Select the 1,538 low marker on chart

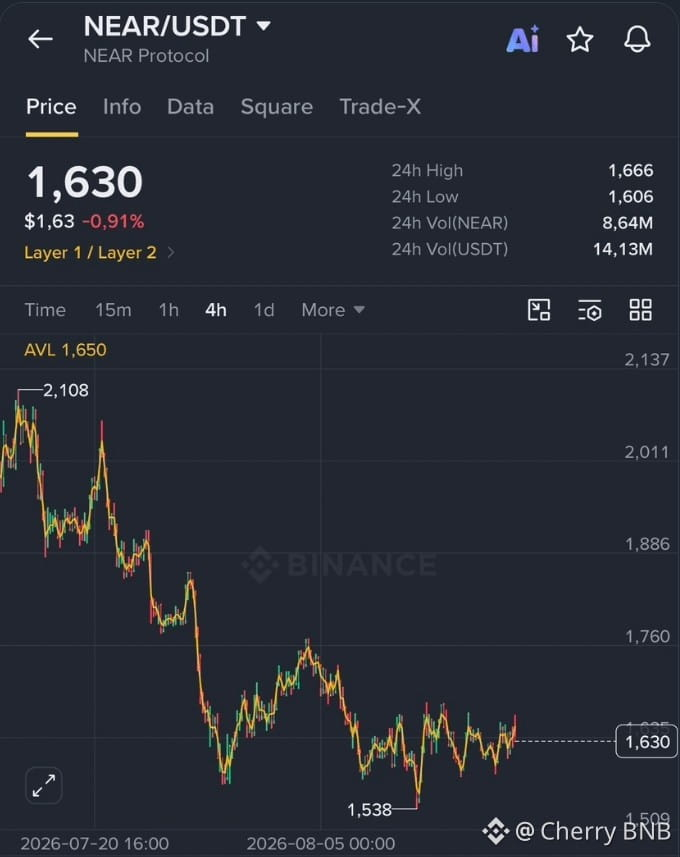(x=370, y=809)
